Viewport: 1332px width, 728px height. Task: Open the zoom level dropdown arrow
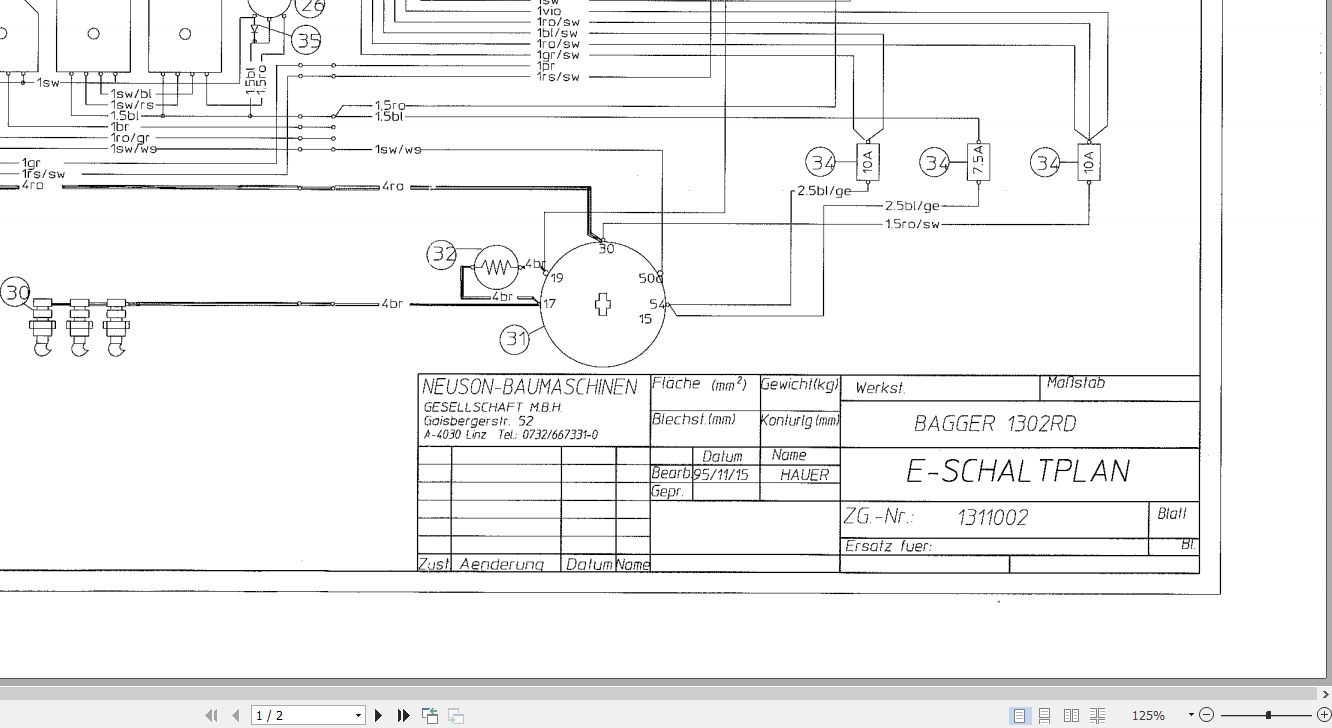1191,715
